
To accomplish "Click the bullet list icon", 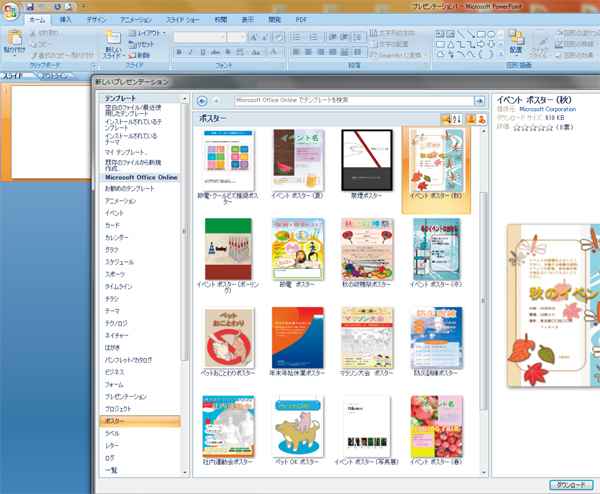I will point(295,37).
